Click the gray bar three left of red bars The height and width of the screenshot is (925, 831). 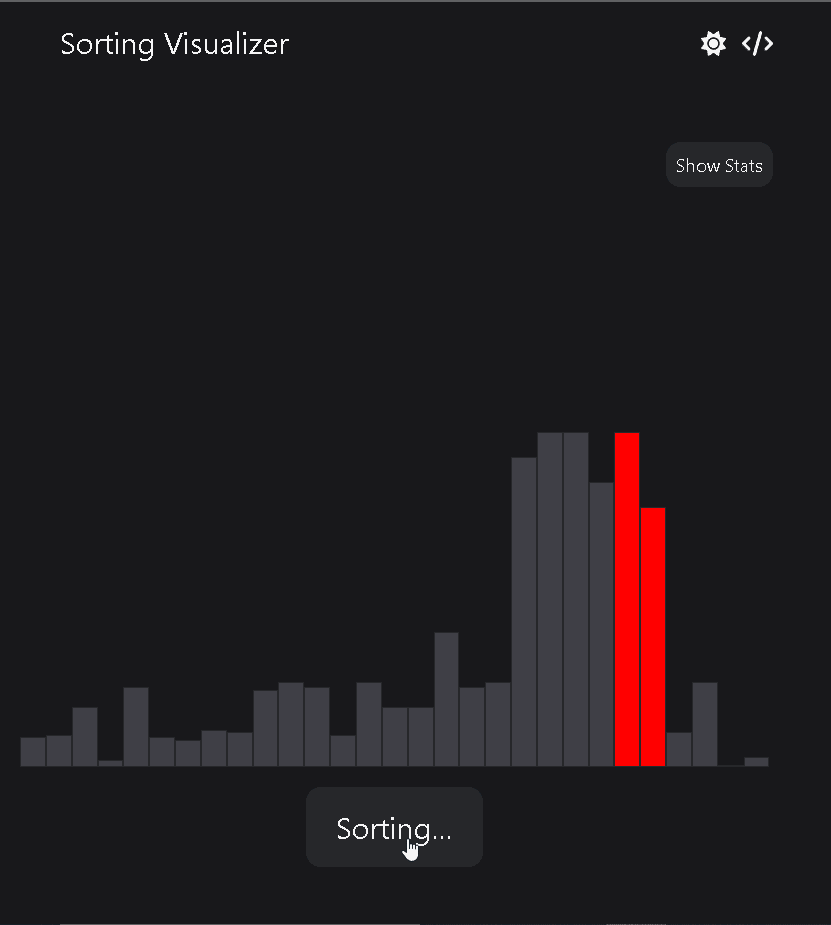coord(550,600)
